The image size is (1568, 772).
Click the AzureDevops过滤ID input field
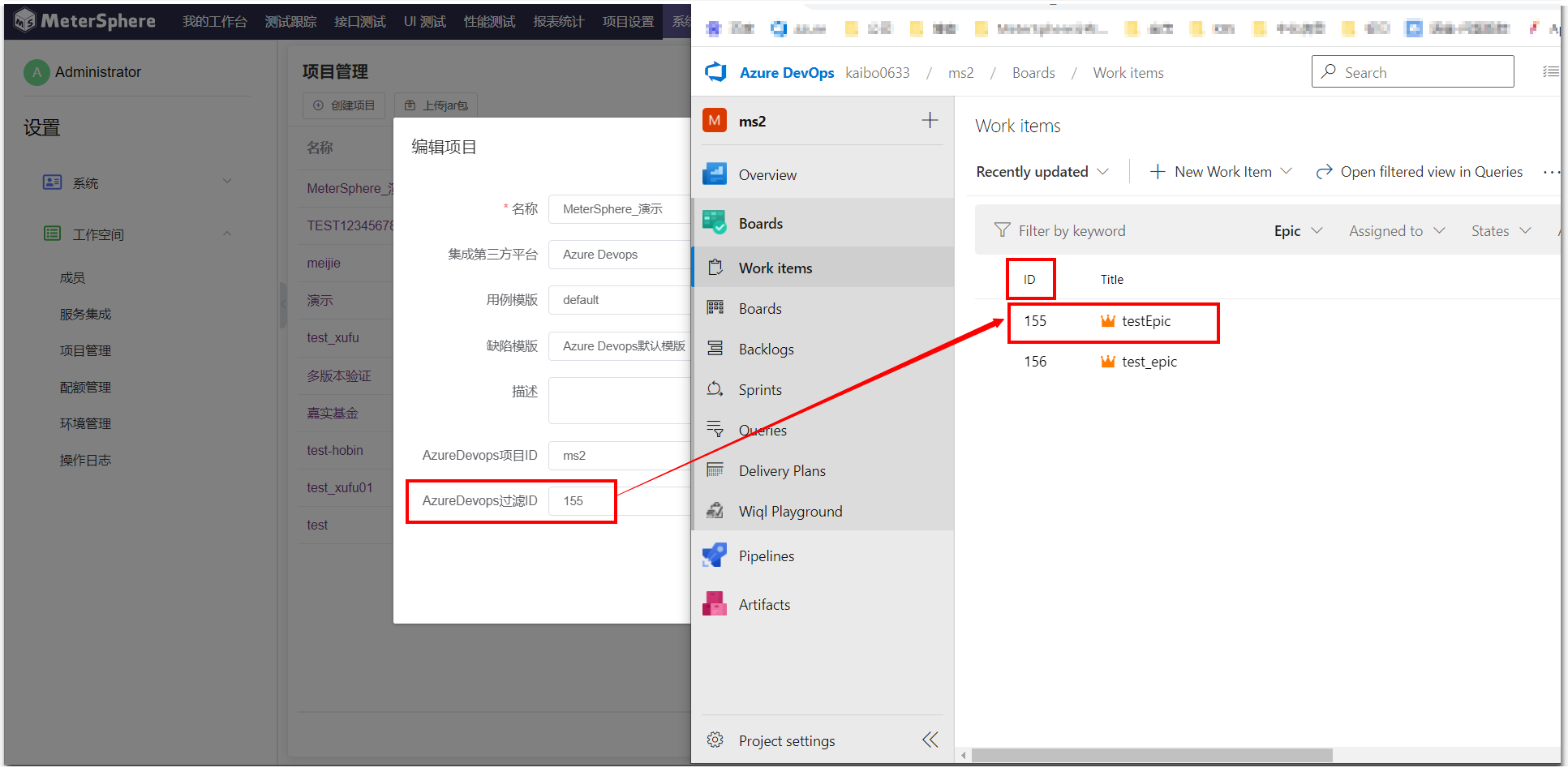pos(581,500)
